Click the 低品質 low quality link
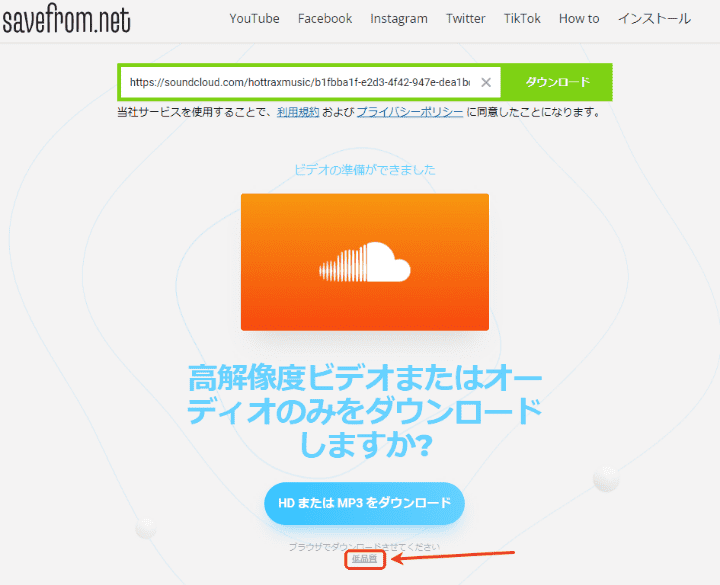This screenshot has width=720, height=585. (365, 559)
